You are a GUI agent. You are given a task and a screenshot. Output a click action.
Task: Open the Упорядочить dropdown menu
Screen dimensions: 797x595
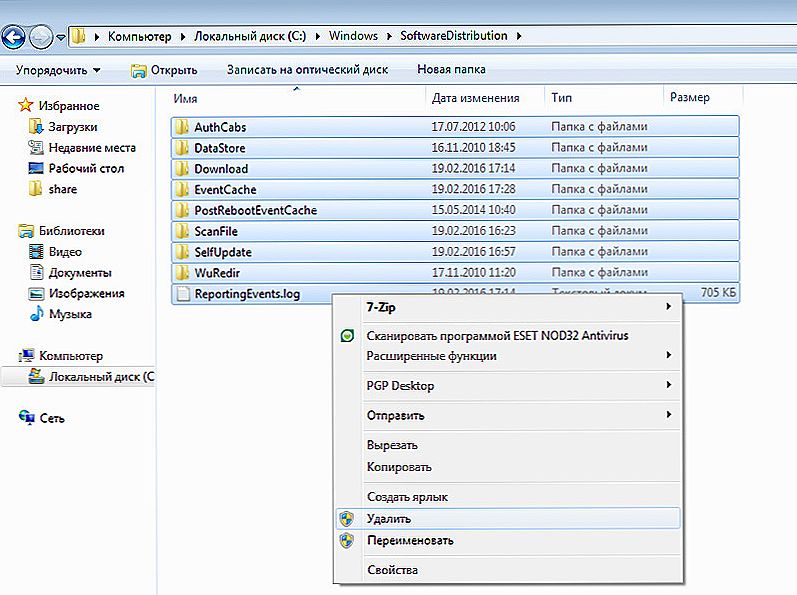click(58, 70)
